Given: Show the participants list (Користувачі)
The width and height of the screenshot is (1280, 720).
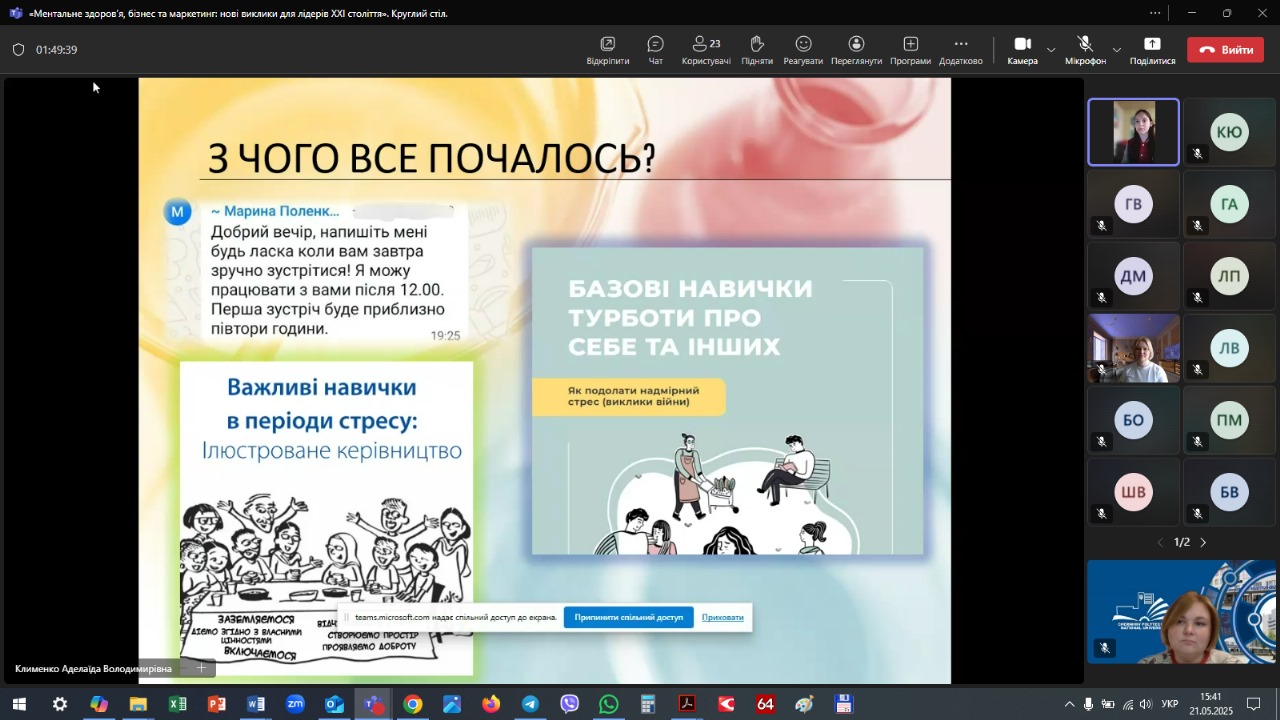Looking at the screenshot, I should [706, 49].
